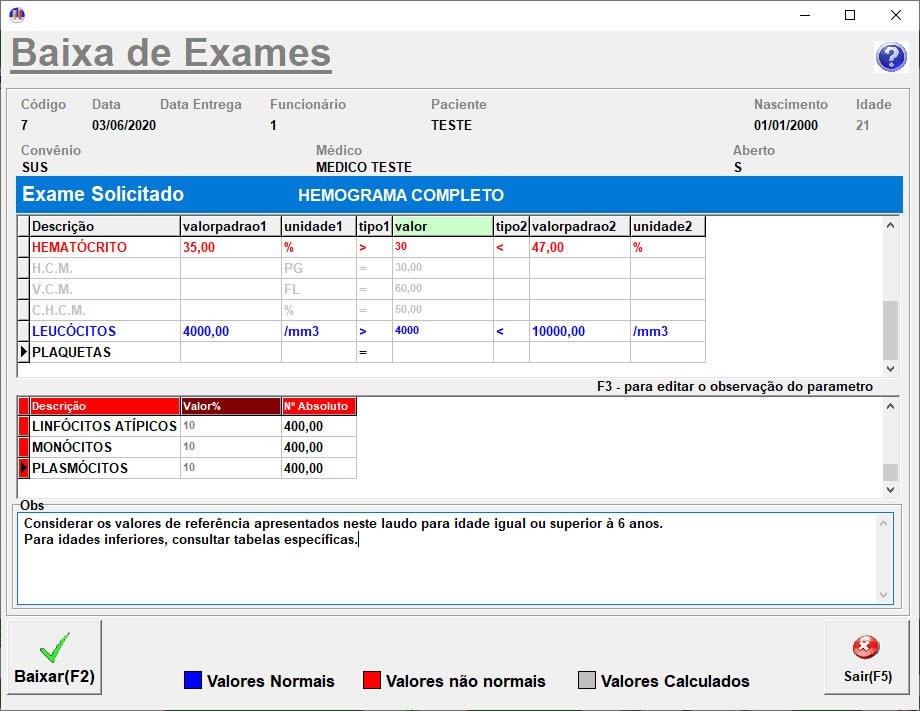Click the red row marker beside PLASMÓCITOS
This screenshot has width=920, height=711.
(23, 468)
